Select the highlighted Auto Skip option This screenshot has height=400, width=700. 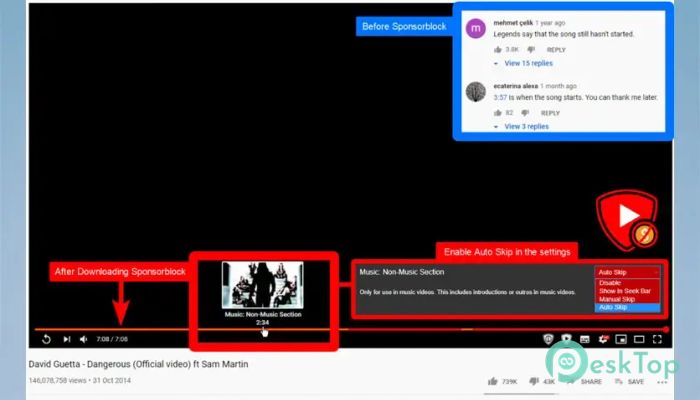(x=627, y=307)
